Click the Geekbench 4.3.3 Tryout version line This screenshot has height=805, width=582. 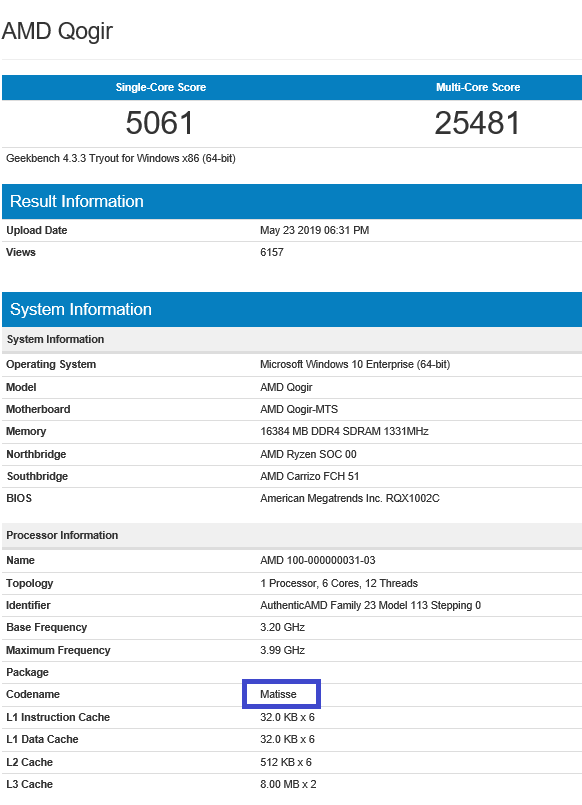click(x=121, y=159)
